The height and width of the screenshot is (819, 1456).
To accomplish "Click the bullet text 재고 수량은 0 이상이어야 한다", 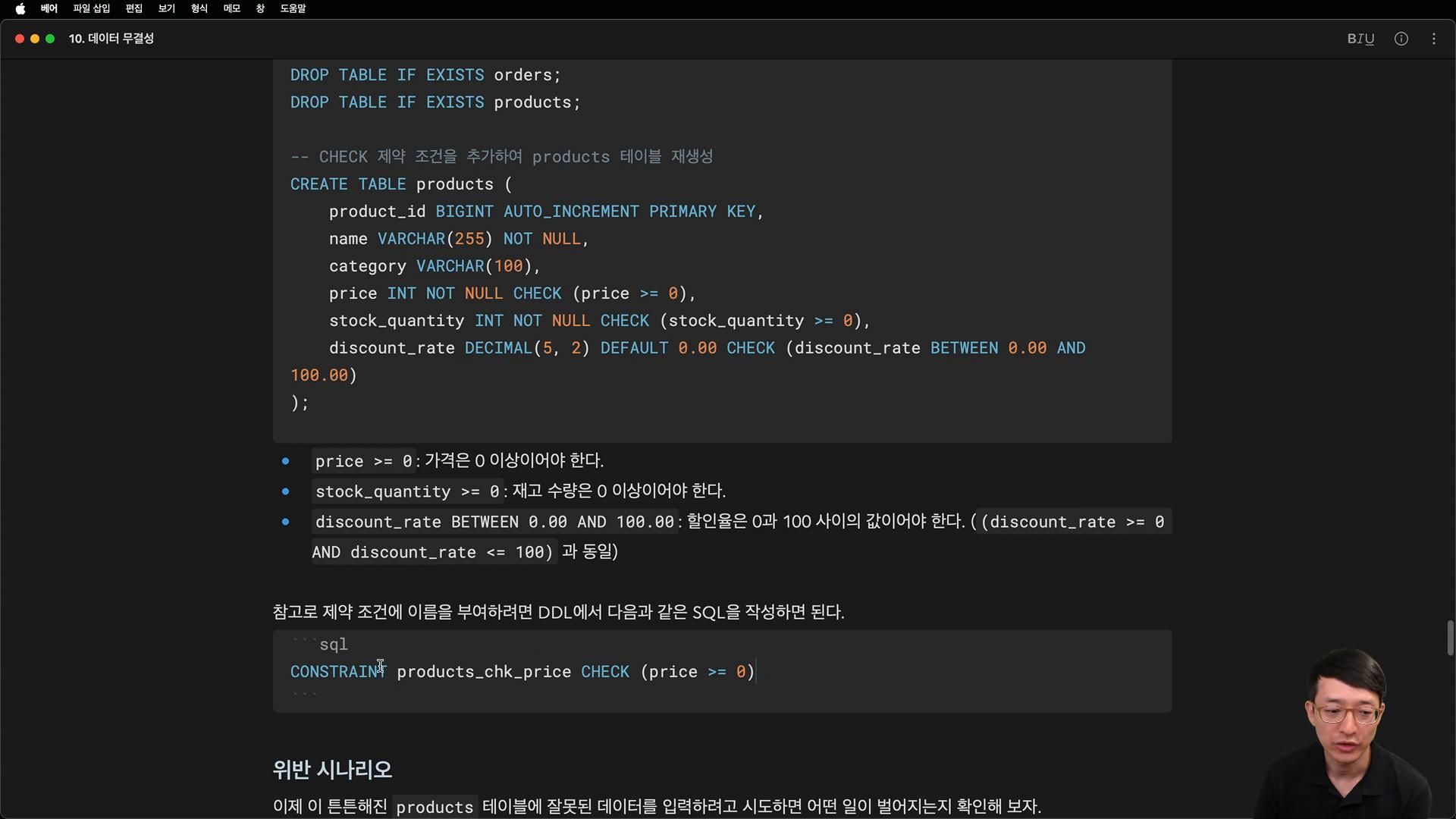I will [619, 491].
